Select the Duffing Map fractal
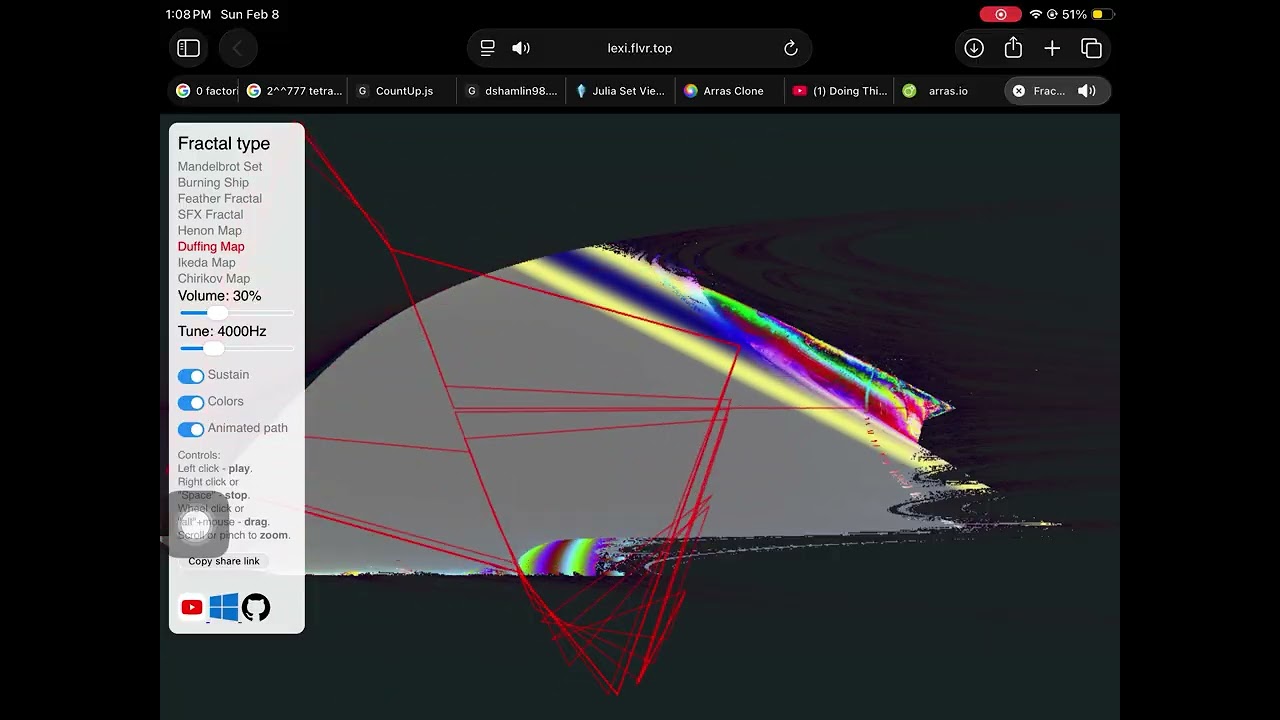The width and height of the screenshot is (1280, 720). pos(211,247)
